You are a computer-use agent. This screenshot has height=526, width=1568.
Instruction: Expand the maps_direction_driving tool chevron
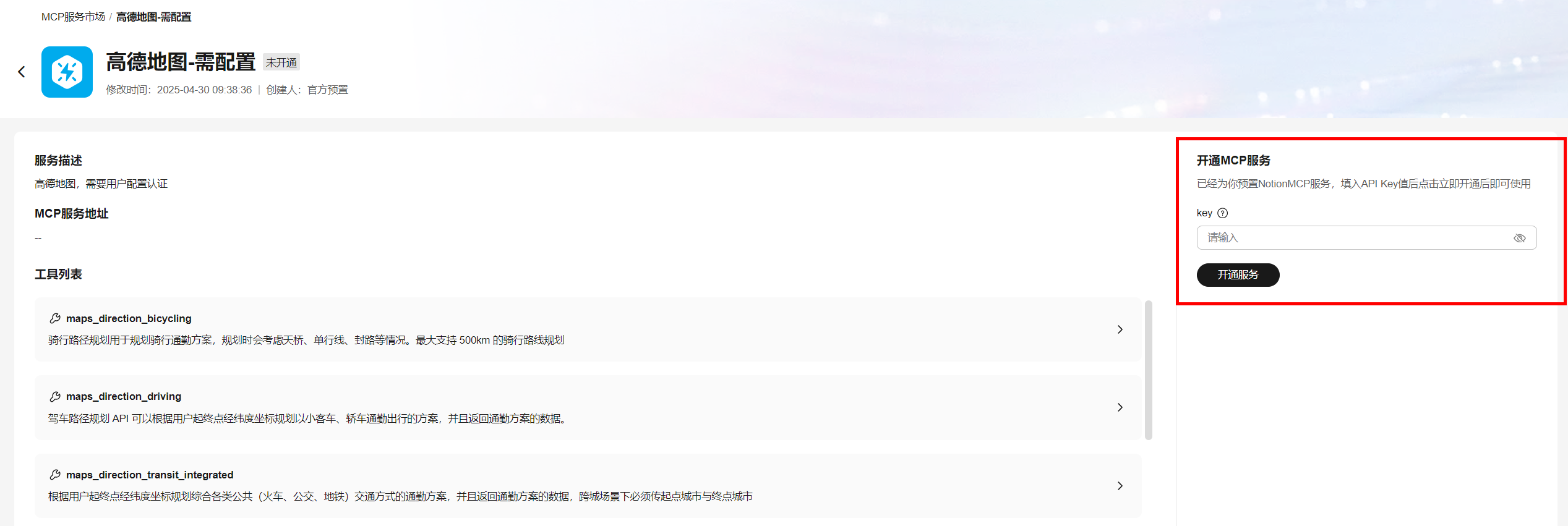[x=1120, y=407]
